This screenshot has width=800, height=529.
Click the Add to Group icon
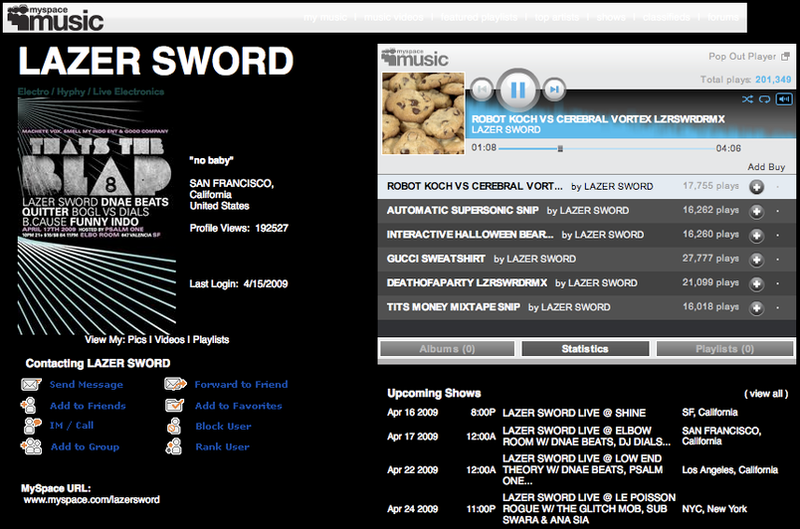click(31, 446)
